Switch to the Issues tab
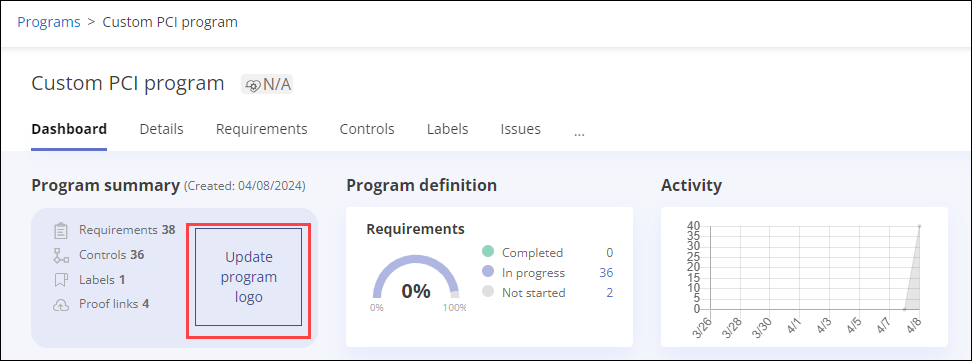 (x=521, y=129)
